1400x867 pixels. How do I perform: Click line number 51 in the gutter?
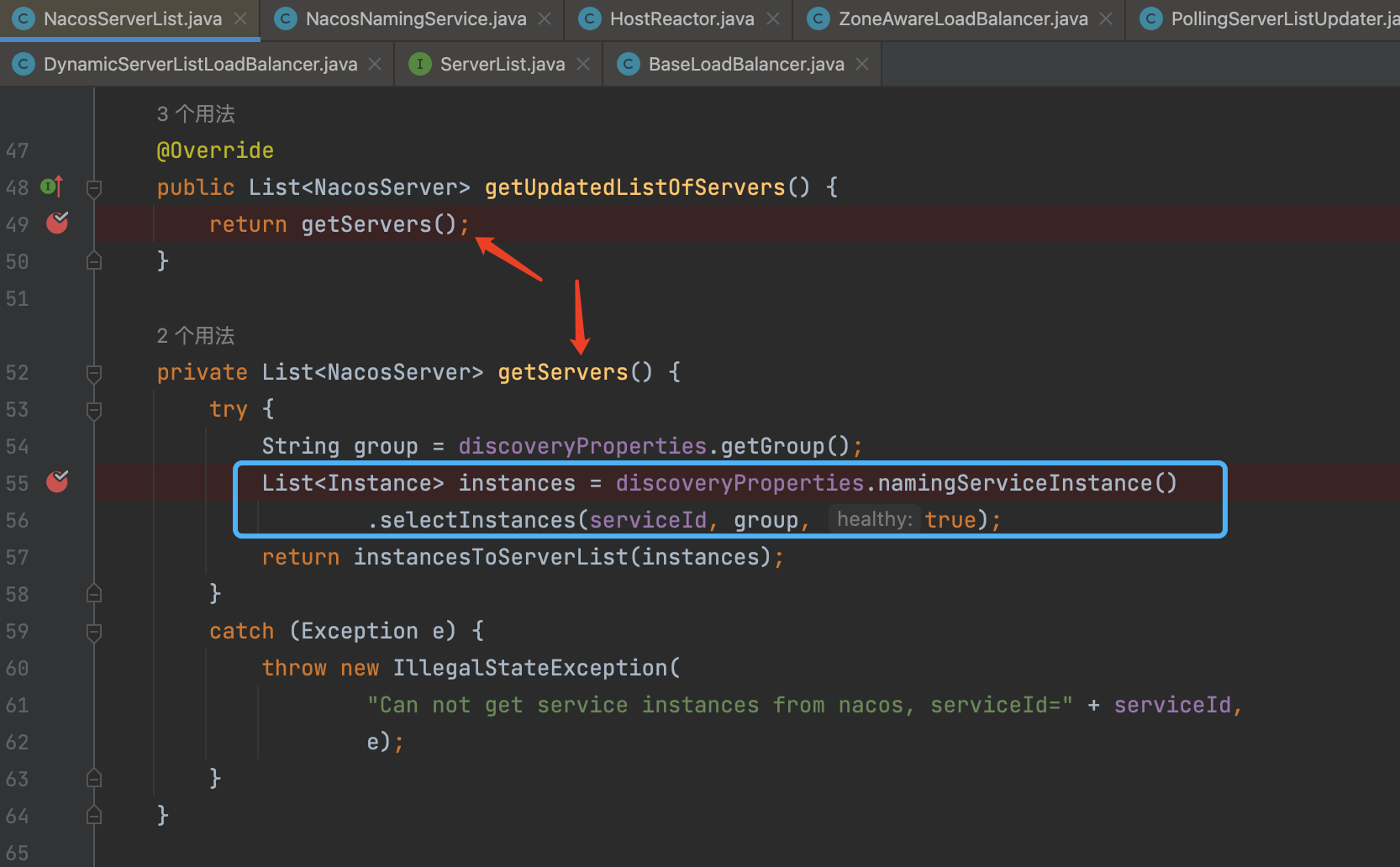(17, 298)
